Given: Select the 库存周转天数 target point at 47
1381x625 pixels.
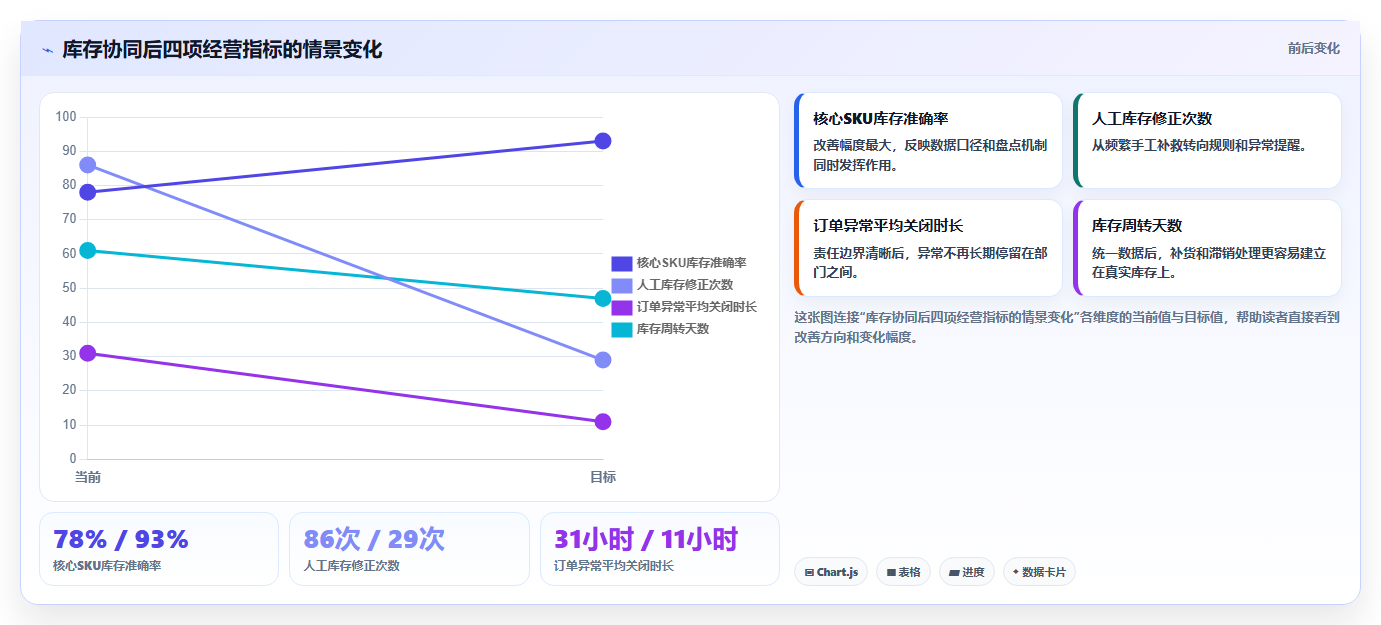Looking at the screenshot, I should pyautogui.click(x=603, y=298).
